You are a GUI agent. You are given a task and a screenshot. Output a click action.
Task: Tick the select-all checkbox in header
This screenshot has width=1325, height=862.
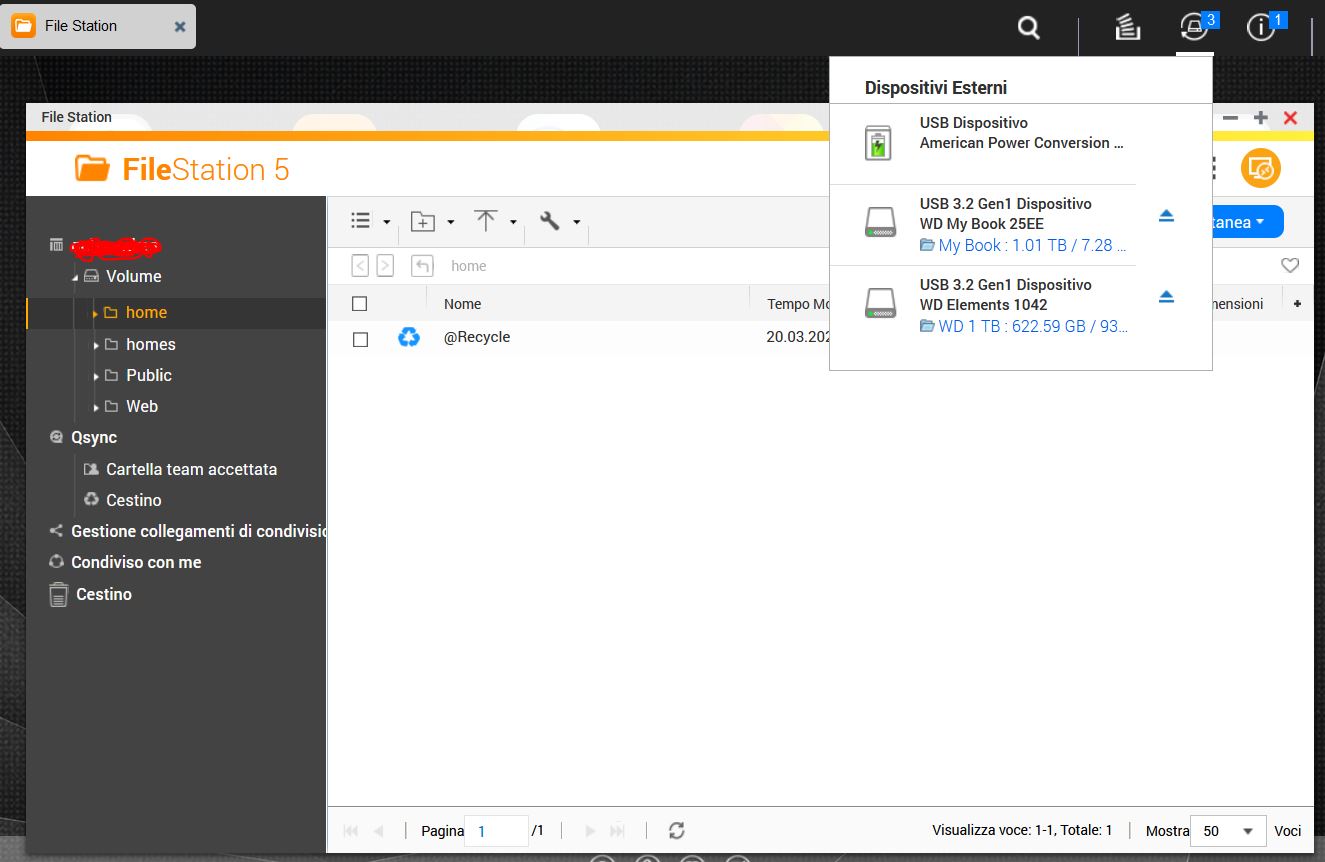(360, 304)
